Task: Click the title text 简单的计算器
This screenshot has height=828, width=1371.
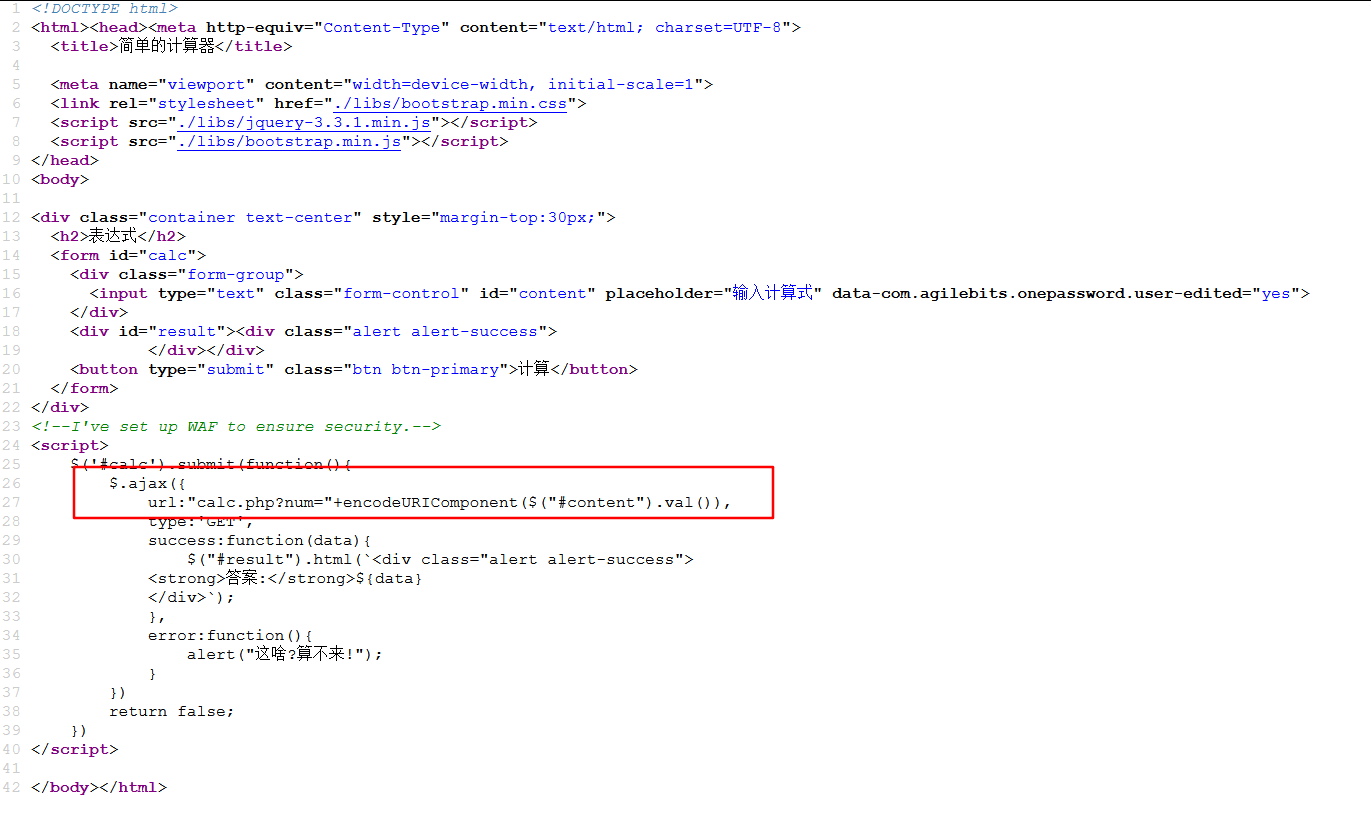Action: pyautogui.click(x=167, y=46)
